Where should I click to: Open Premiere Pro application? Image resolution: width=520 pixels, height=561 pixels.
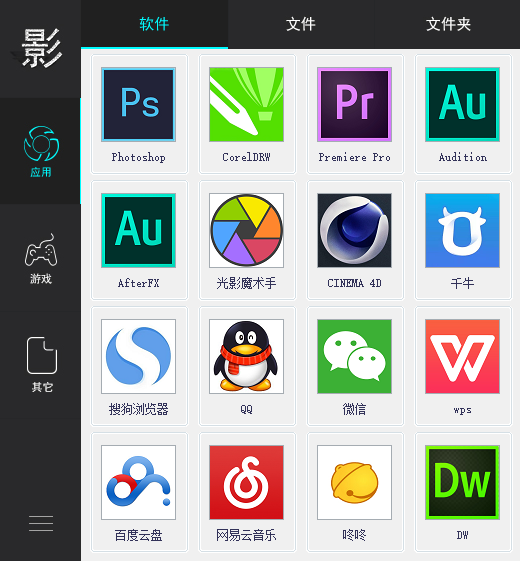354,104
